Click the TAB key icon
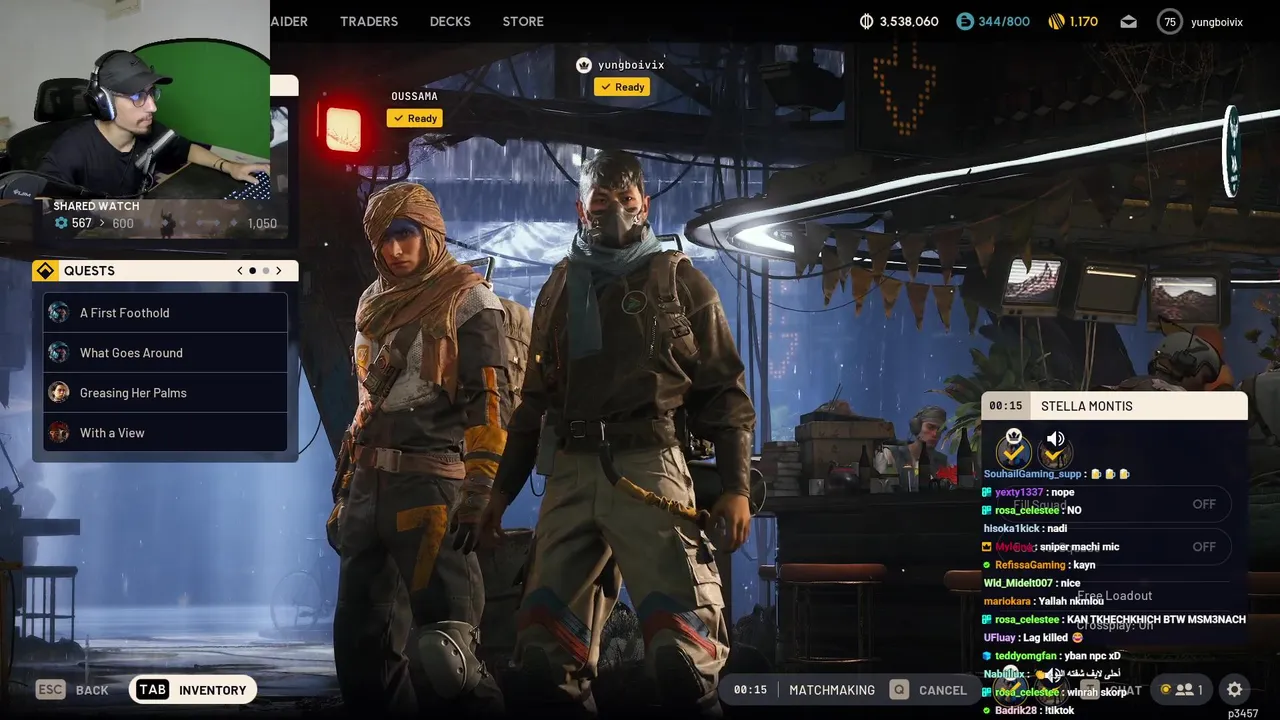This screenshot has width=1280, height=720. coord(152,690)
